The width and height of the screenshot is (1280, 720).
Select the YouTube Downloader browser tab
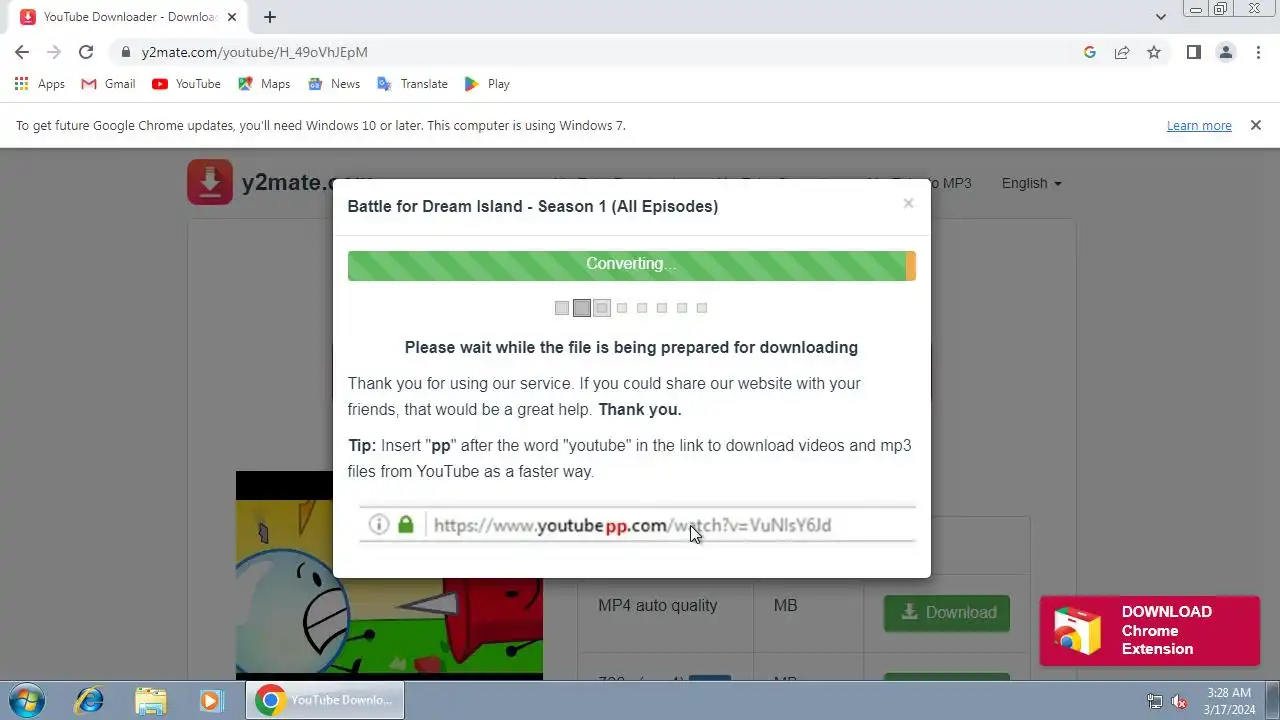click(127, 17)
